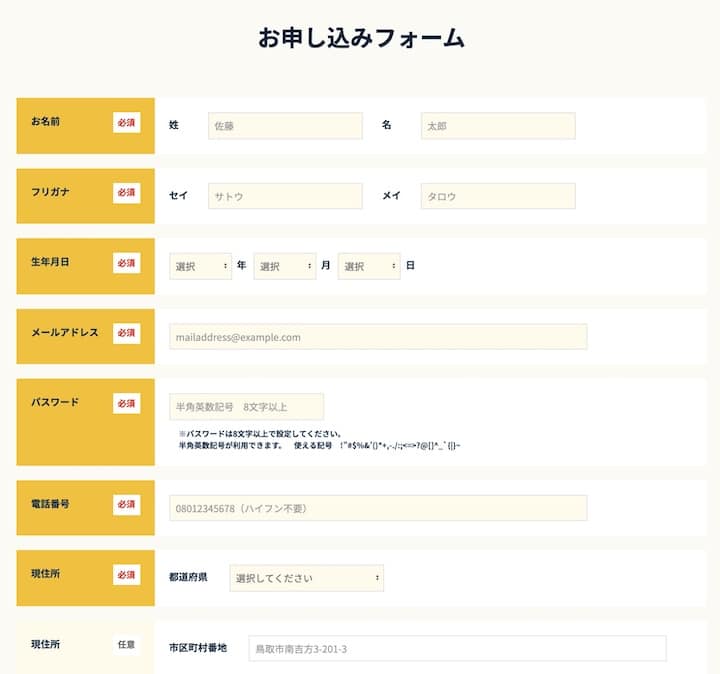Click the 市区町村番地 address input field
720x674 pixels.
pyautogui.click(x=454, y=648)
